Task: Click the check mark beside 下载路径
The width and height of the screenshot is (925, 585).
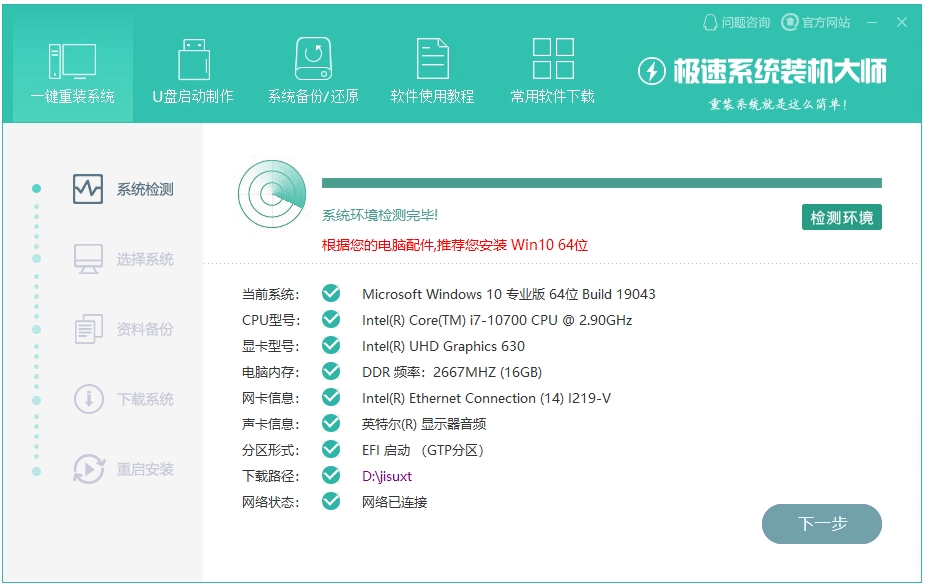Action: [x=331, y=475]
